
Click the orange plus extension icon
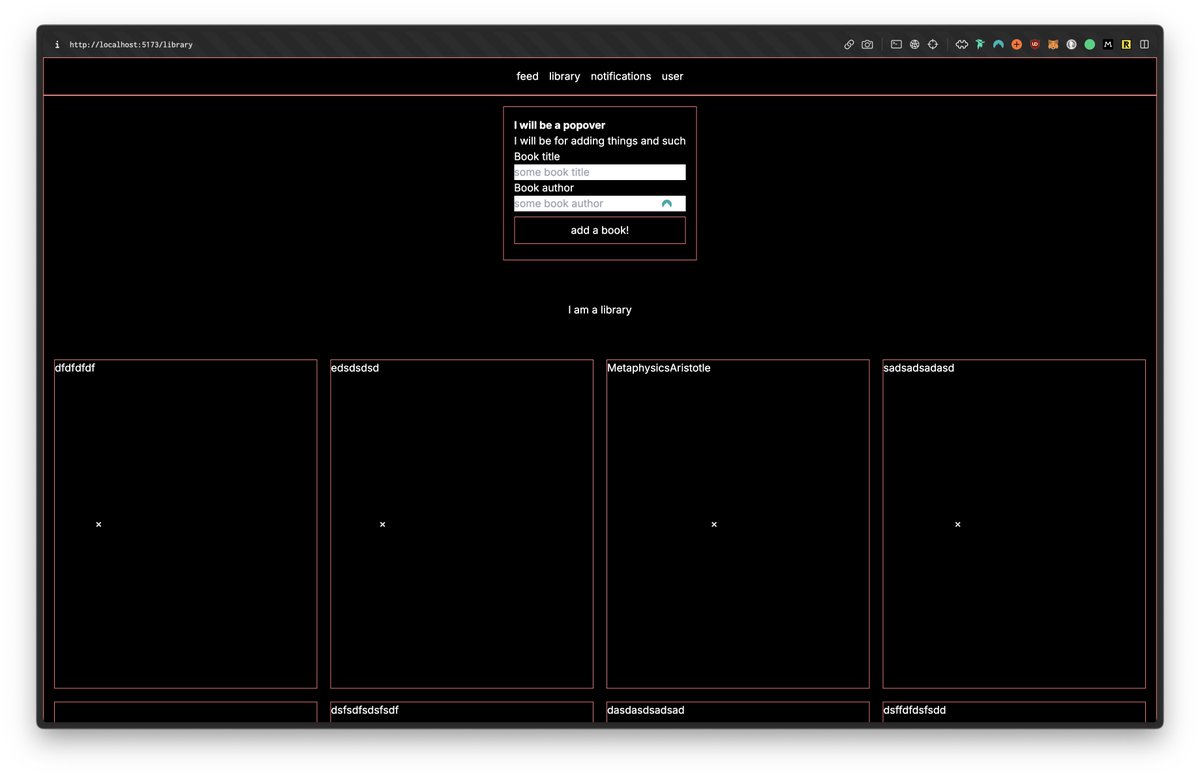pyautogui.click(x=1017, y=44)
